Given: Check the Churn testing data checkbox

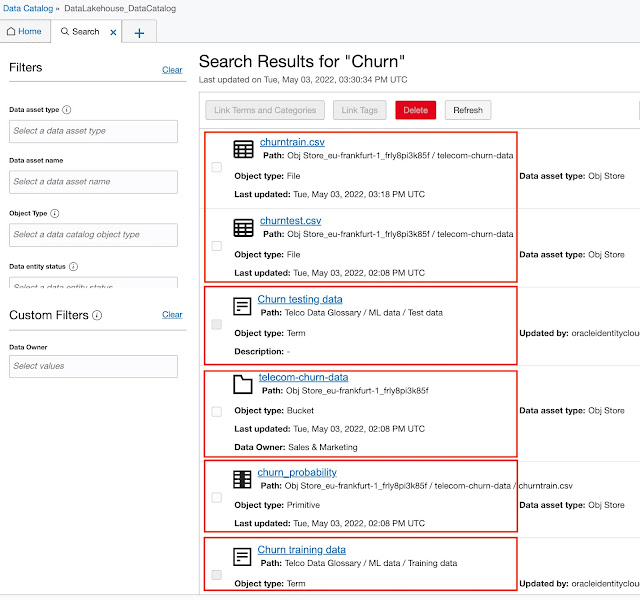Looking at the screenshot, I should (x=217, y=324).
